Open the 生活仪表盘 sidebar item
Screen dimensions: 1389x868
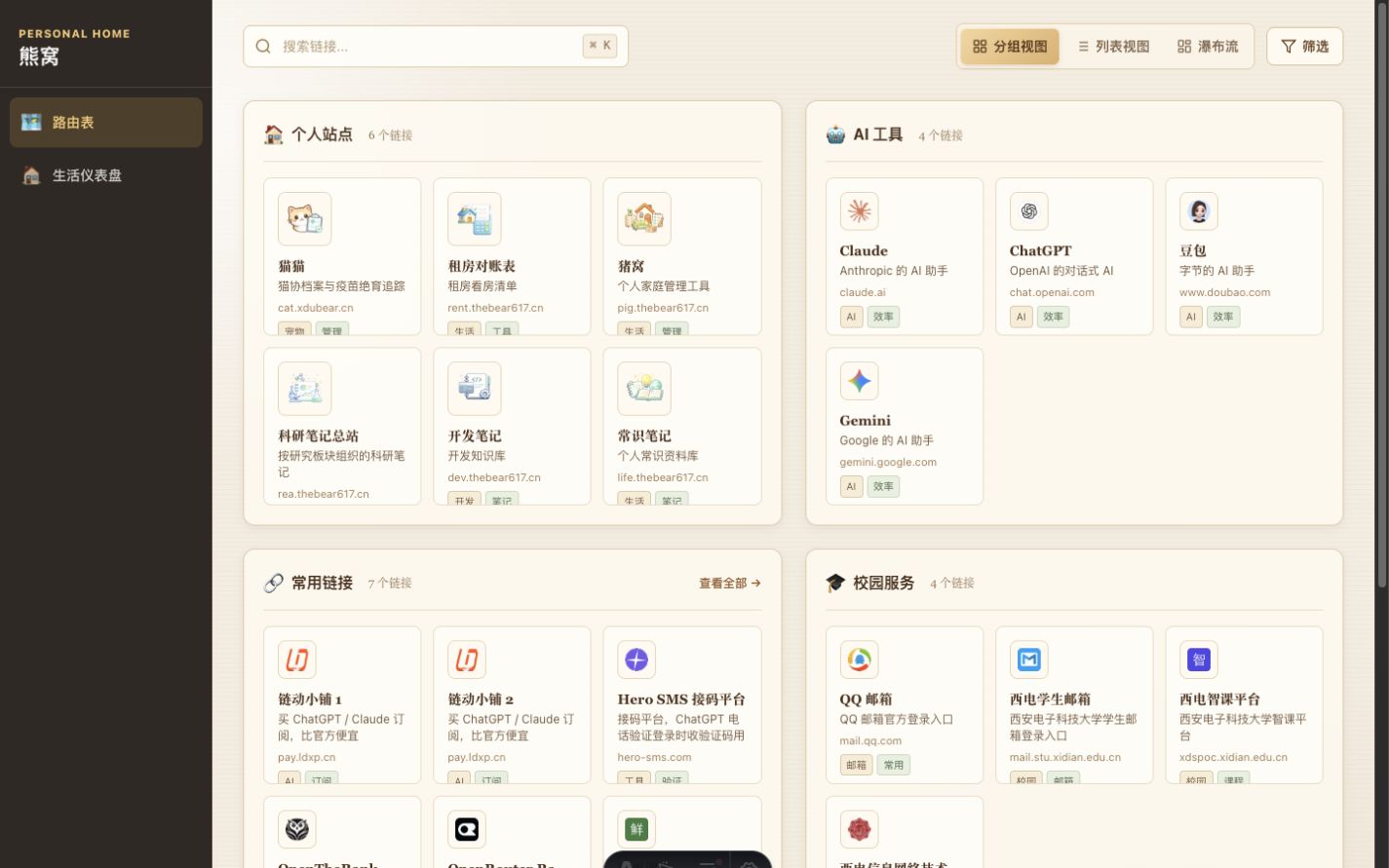(106, 175)
